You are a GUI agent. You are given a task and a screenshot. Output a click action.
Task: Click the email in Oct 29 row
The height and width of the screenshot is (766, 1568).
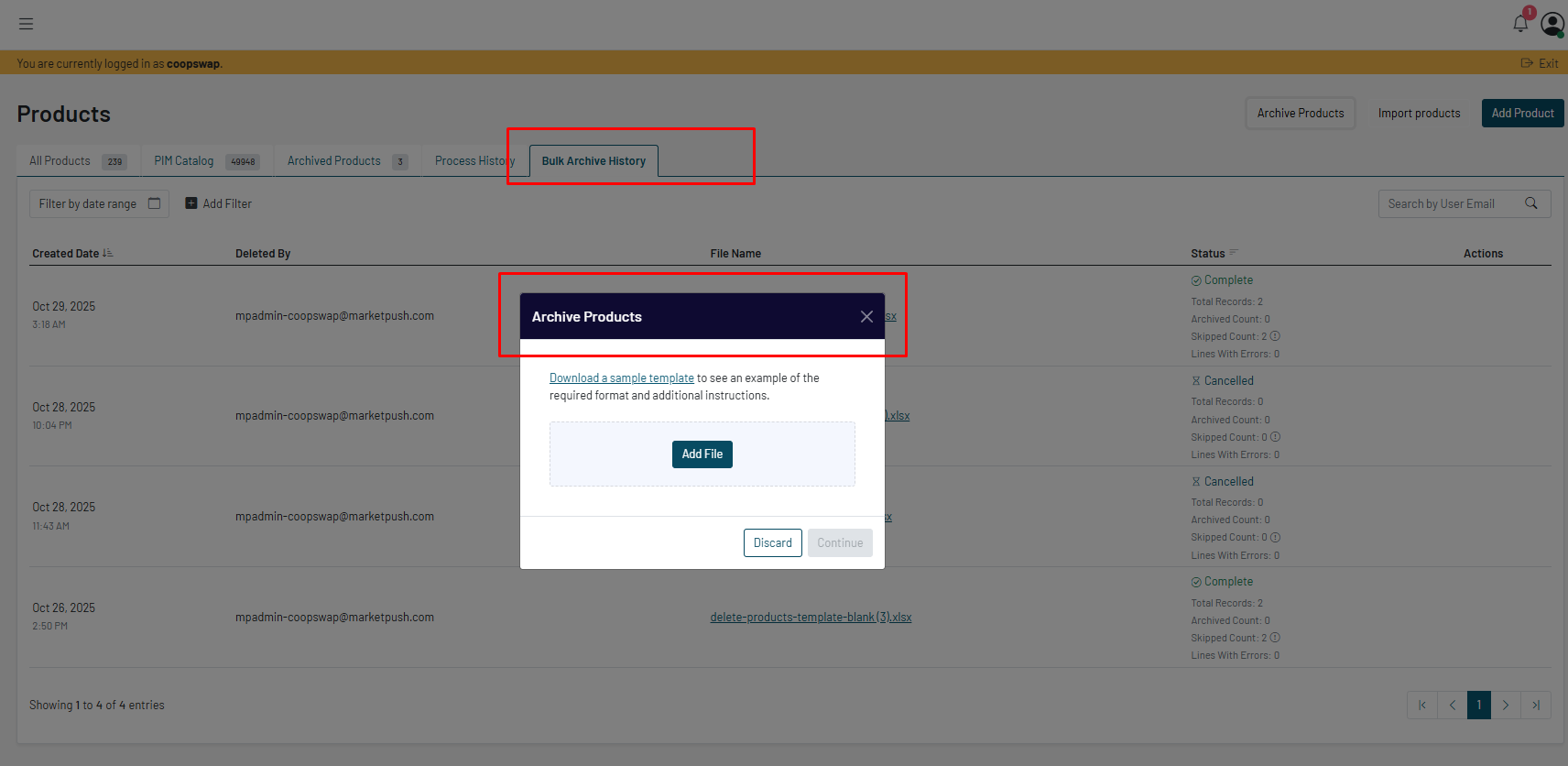pos(334,315)
